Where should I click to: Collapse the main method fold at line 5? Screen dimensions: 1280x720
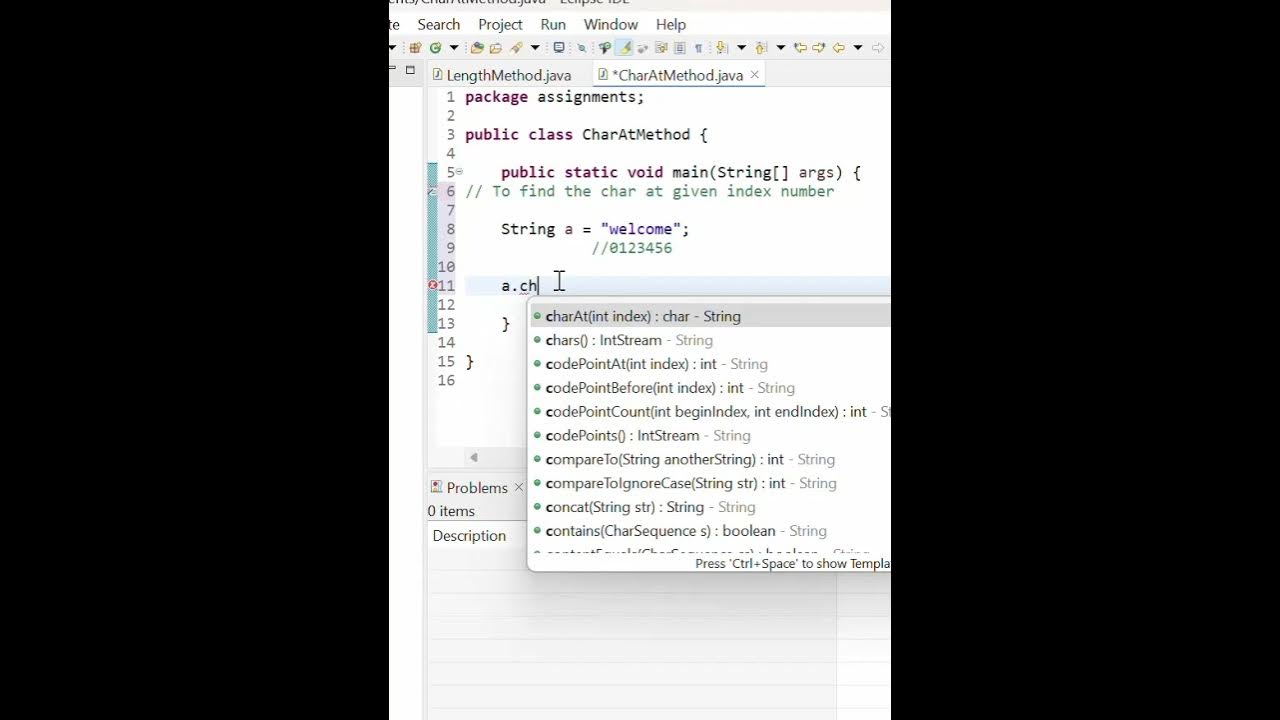[459, 172]
